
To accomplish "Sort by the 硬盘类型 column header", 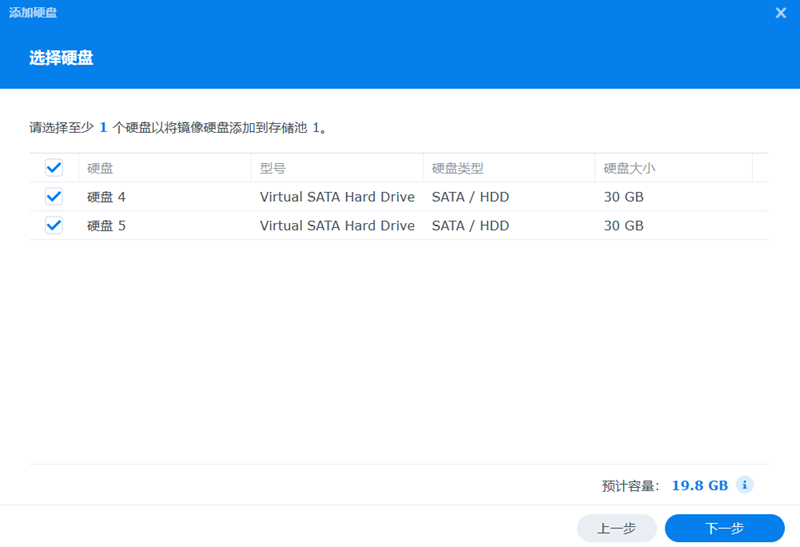I will (509, 168).
